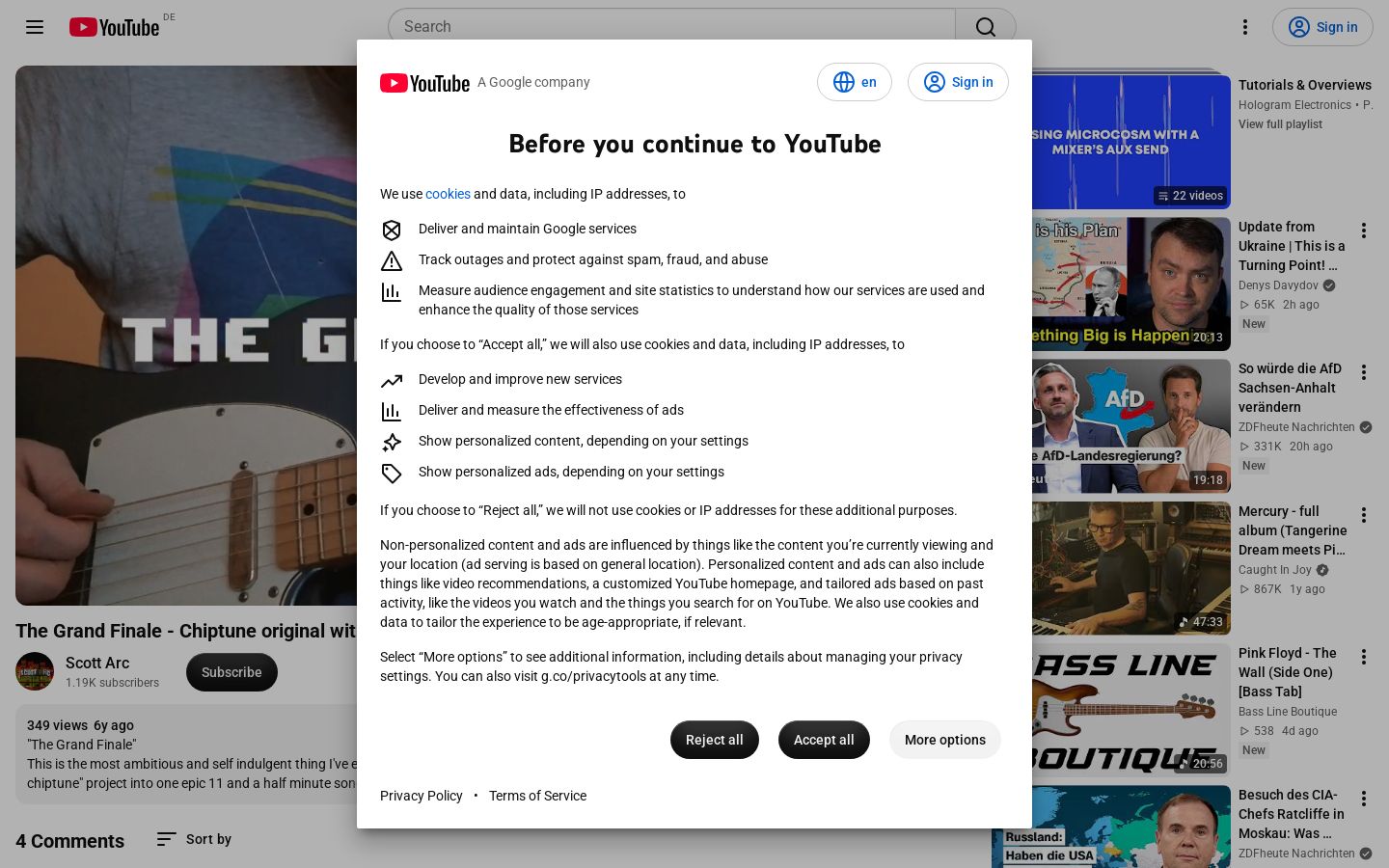Click the Update from Ukraine video title
This screenshot has height=868, width=1389.
(1292, 246)
